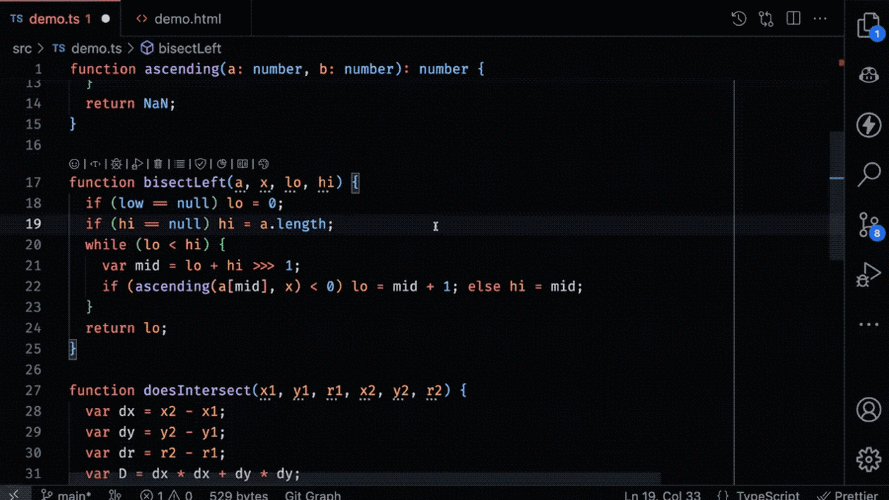Screen dimensions: 889x500
Task: Click the side-by-side panels code lens icon
Action: click(243, 164)
